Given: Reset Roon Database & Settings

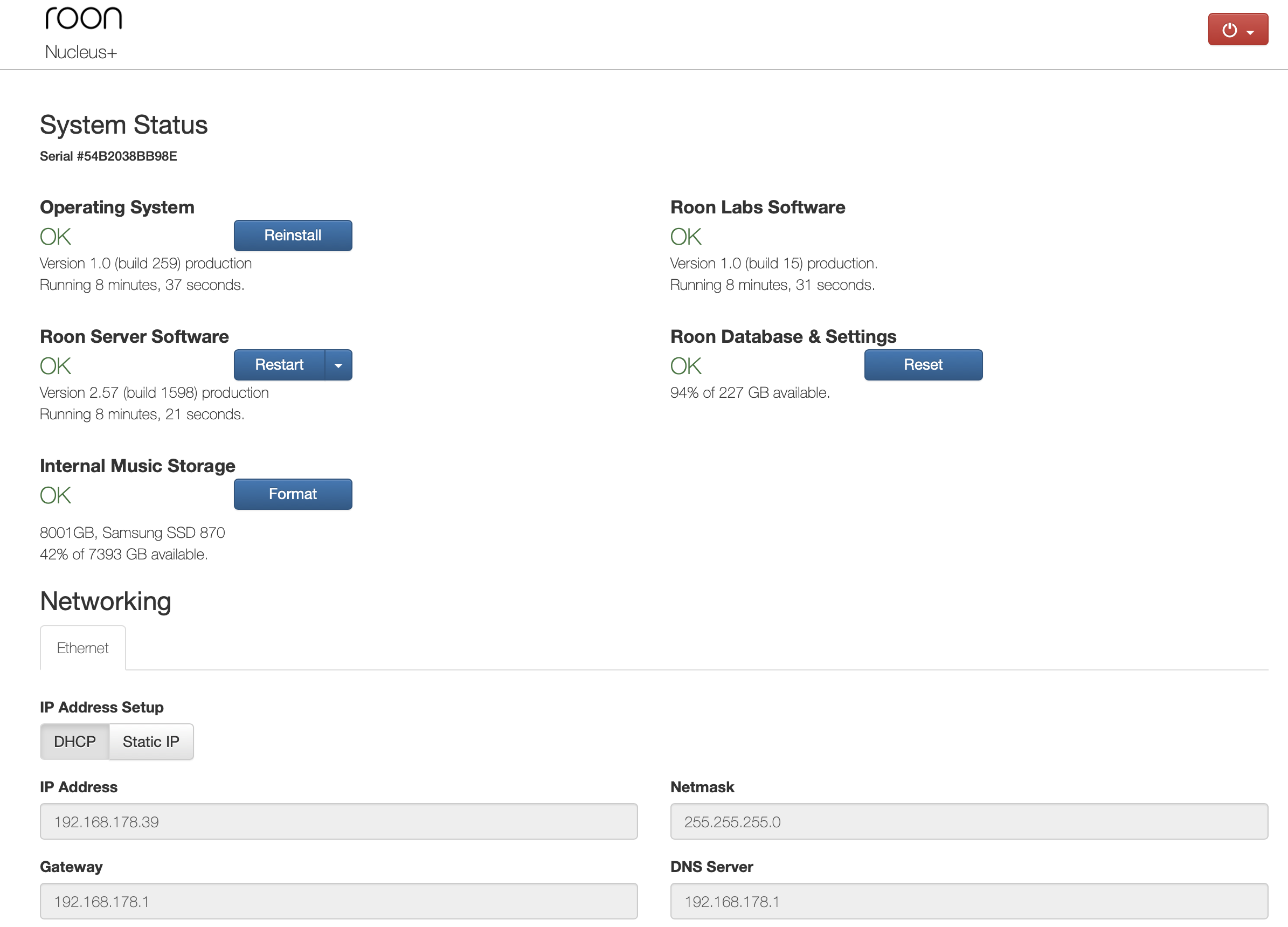Looking at the screenshot, I should click(922, 365).
